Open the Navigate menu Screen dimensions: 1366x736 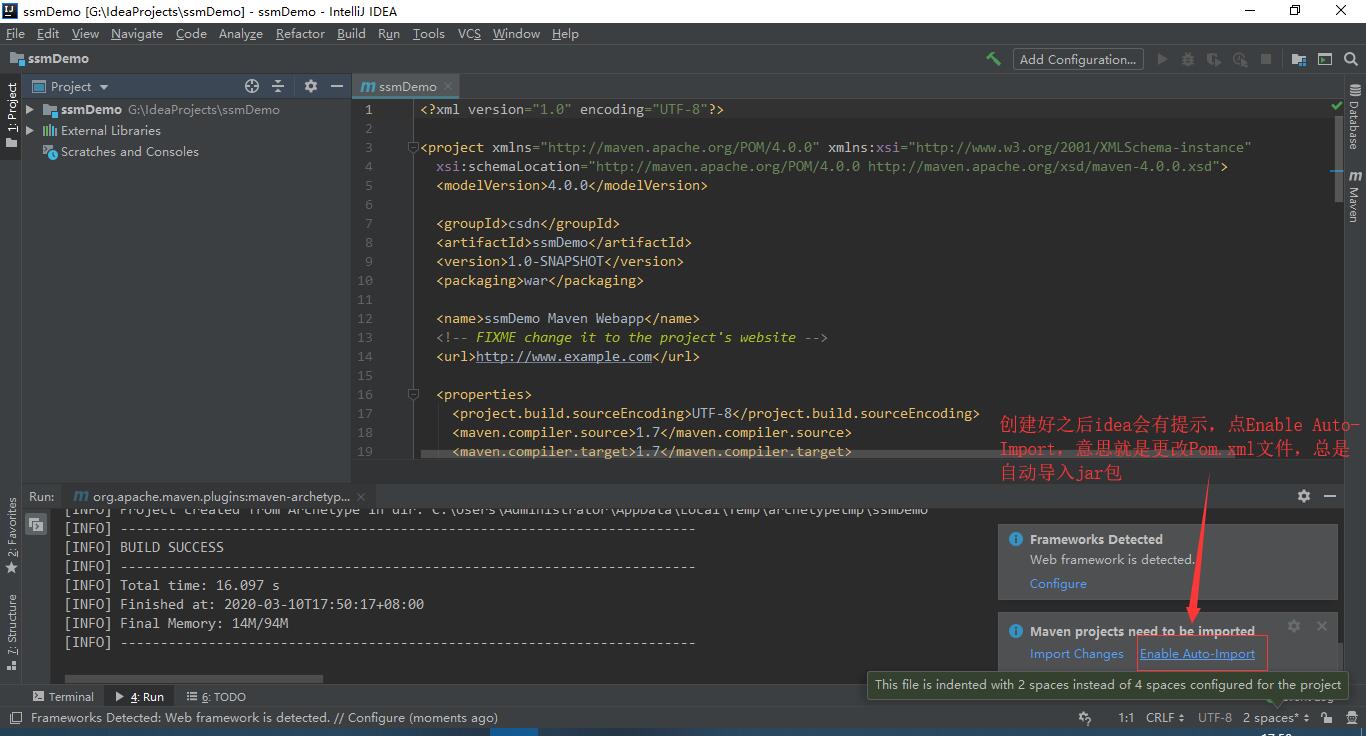(x=137, y=33)
